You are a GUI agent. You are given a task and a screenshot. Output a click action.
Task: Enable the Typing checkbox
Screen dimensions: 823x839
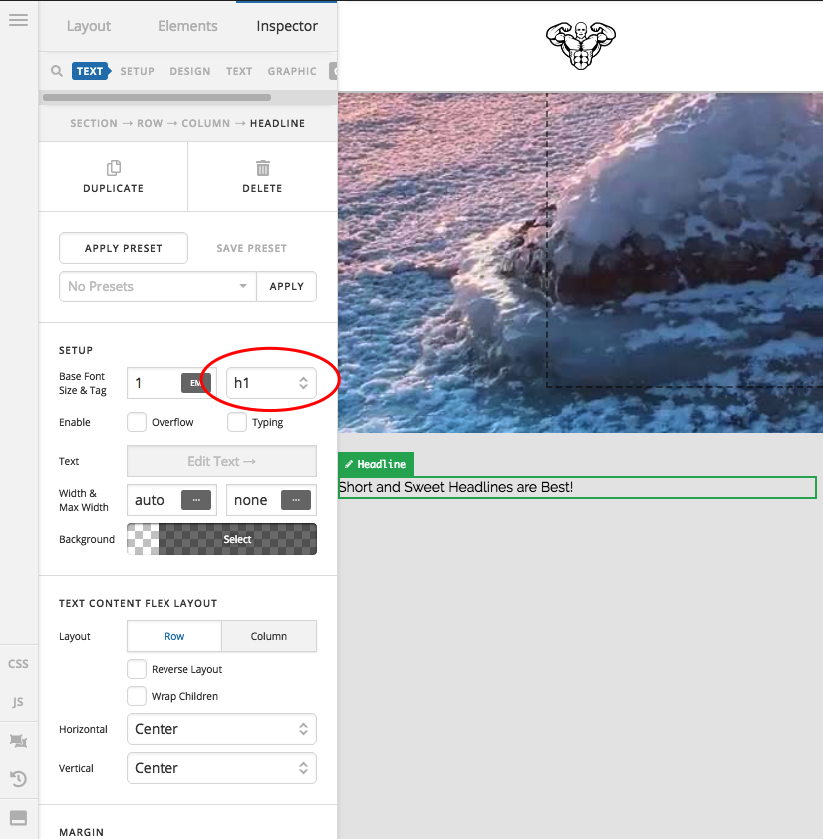pos(237,422)
